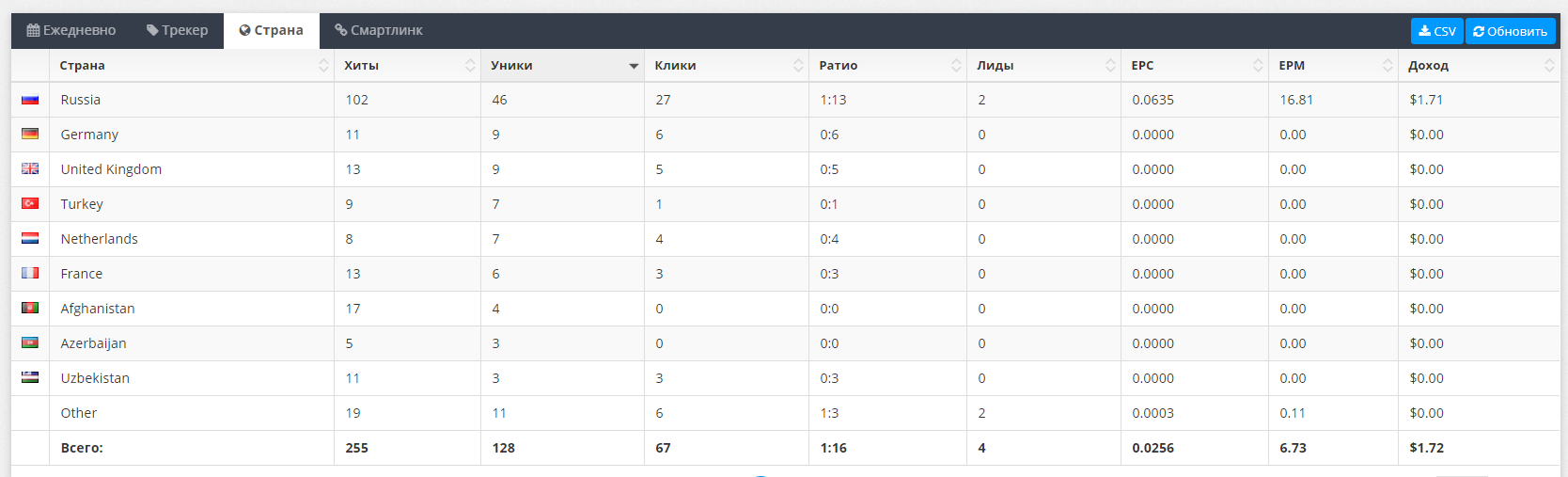Toggle sort order on Уники column
This screenshot has width=1568, height=477.
click(561, 66)
